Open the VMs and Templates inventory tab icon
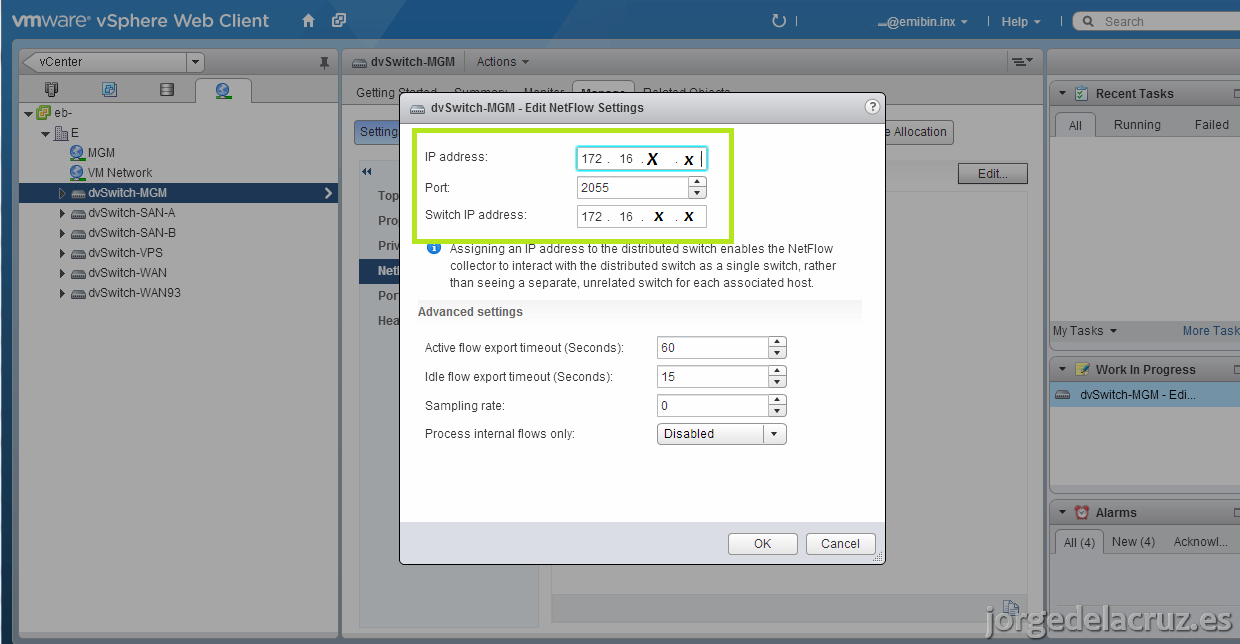The image size is (1240, 644). pyautogui.click(x=109, y=90)
